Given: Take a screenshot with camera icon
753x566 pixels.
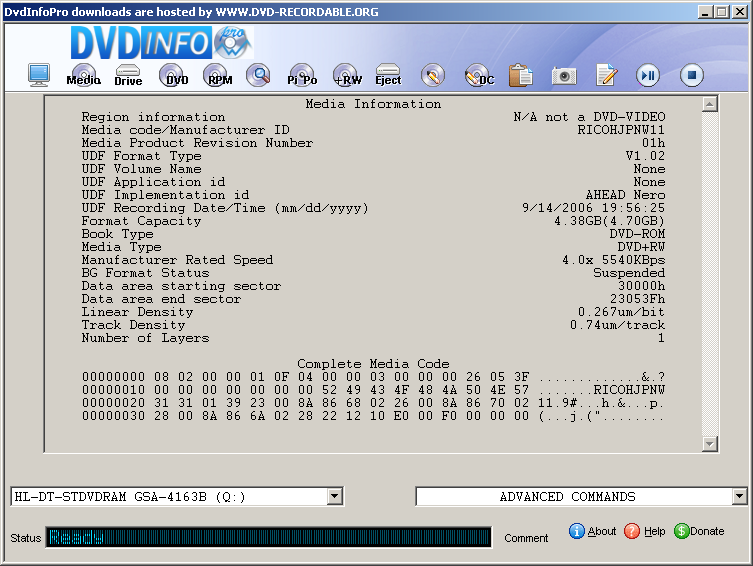Looking at the screenshot, I should [x=564, y=76].
